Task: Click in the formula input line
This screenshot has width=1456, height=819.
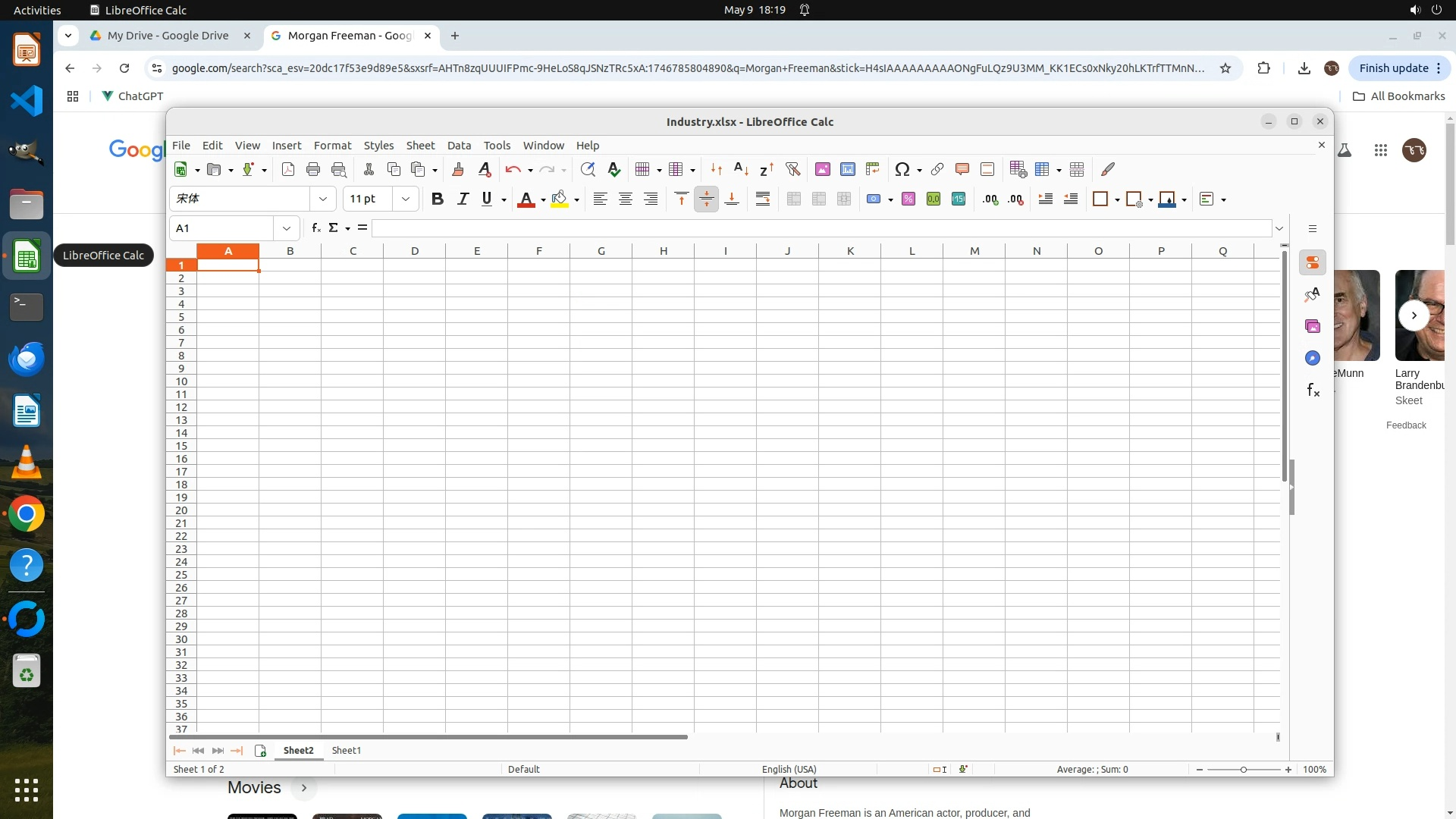Action: coord(819,227)
